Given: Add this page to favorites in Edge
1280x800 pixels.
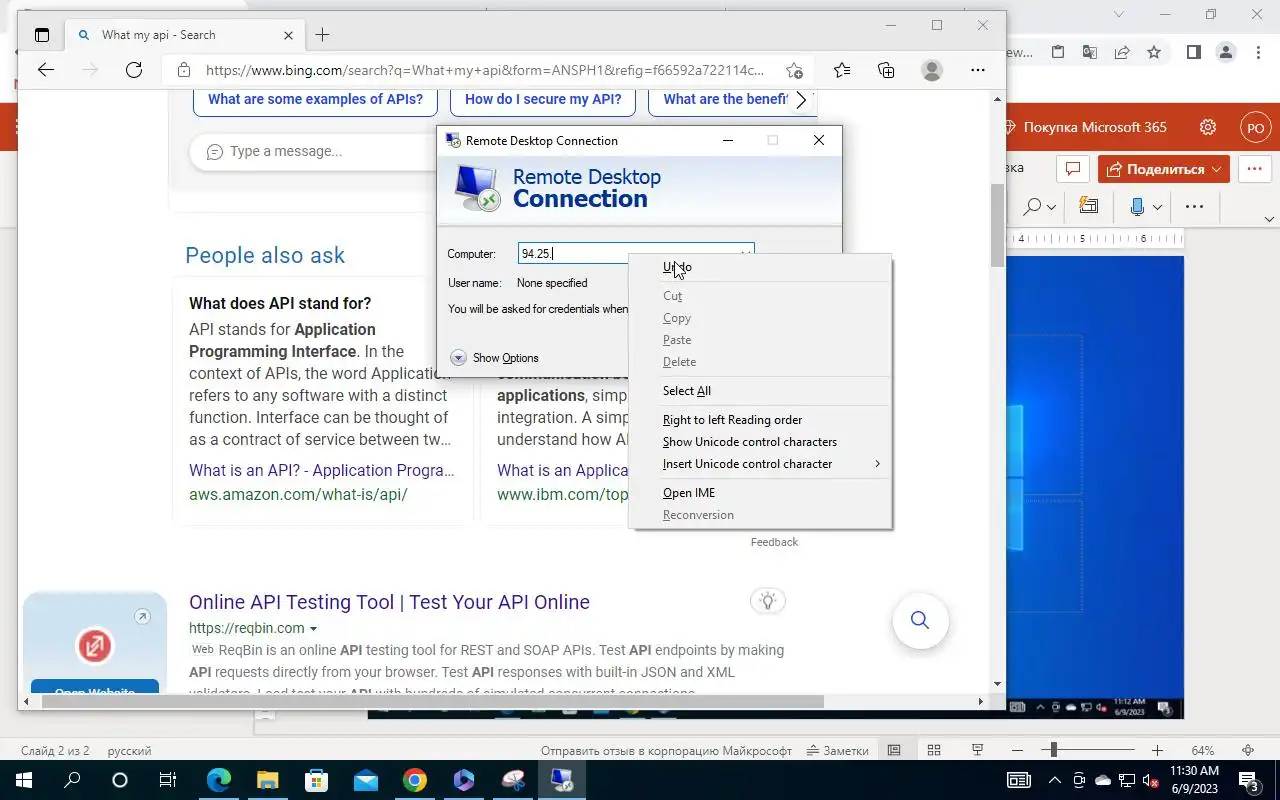Looking at the screenshot, I should pos(794,70).
